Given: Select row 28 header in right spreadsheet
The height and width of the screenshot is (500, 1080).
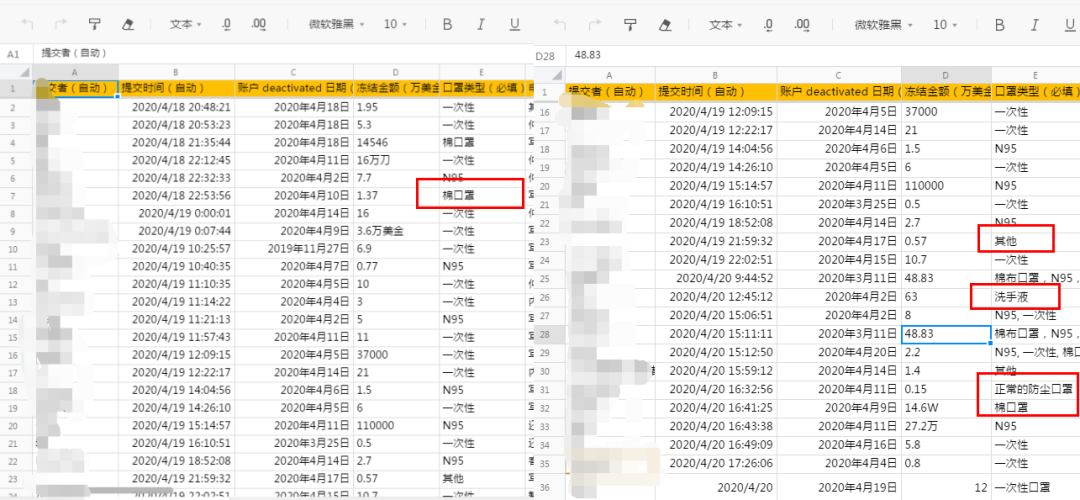Looking at the screenshot, I should [x=550, y=334].
